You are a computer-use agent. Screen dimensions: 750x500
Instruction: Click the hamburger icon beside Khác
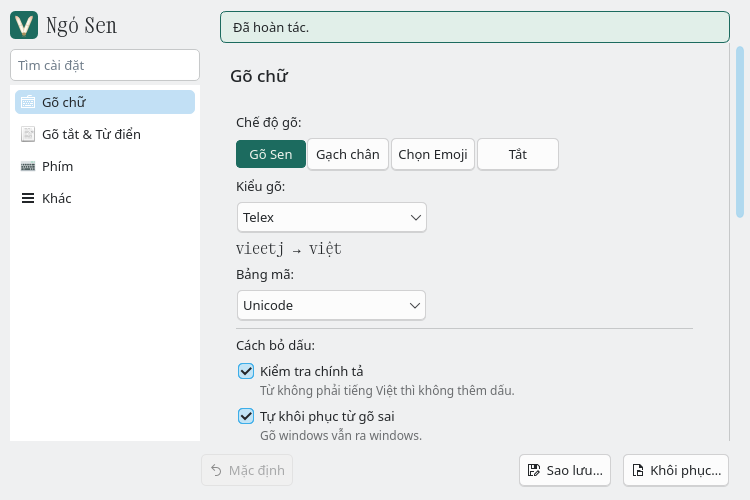pos(28,198)
